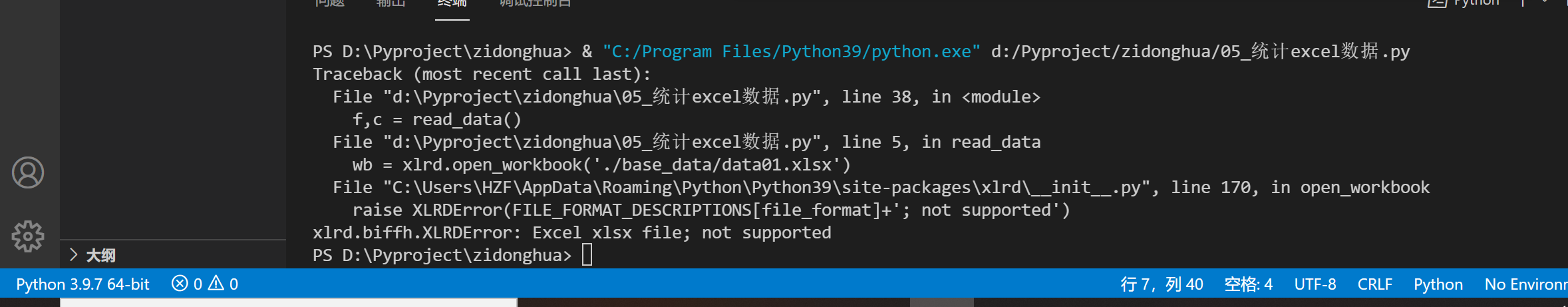Open the Manage gear icon
The width and height of the screenshot is (1568, 307).
pos(28,236)
